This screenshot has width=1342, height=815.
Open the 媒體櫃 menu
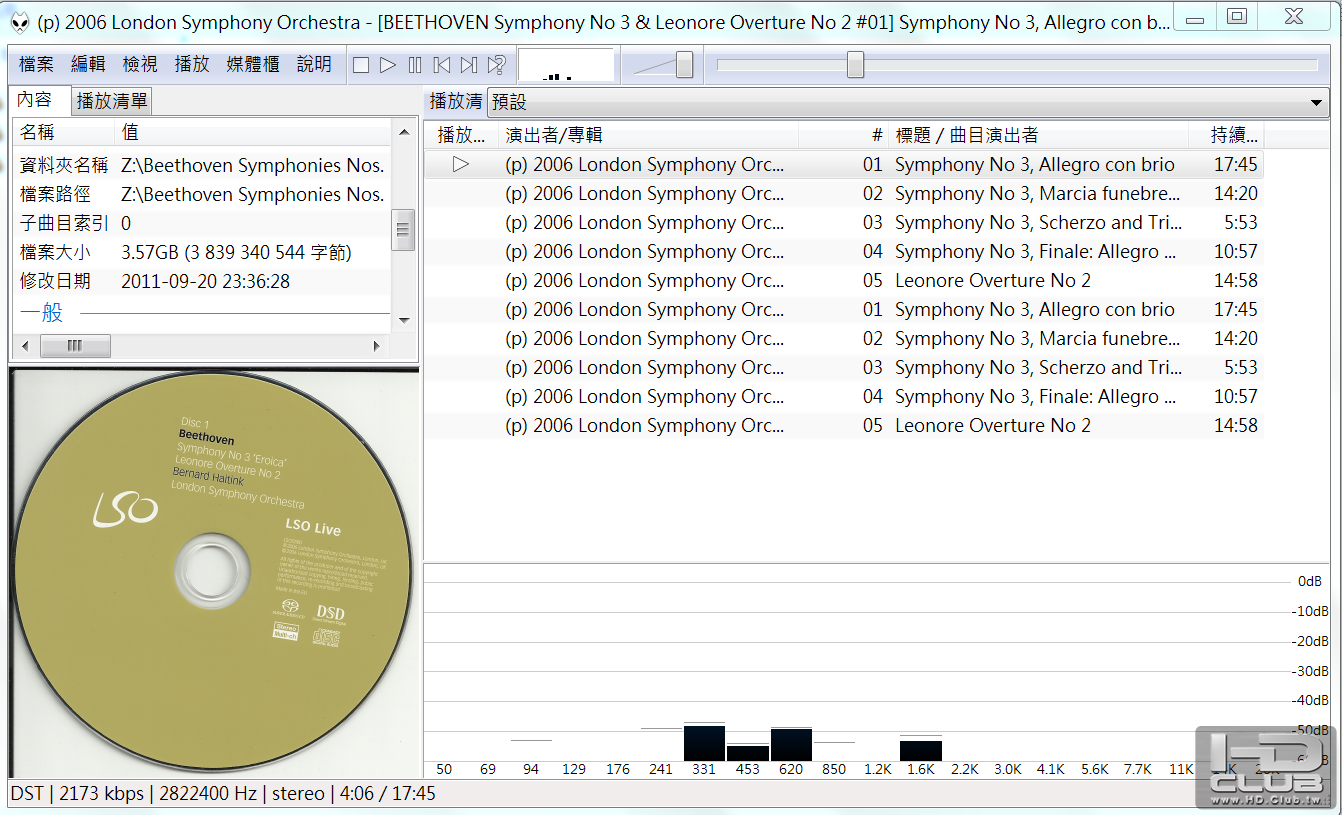pos(253,64)
